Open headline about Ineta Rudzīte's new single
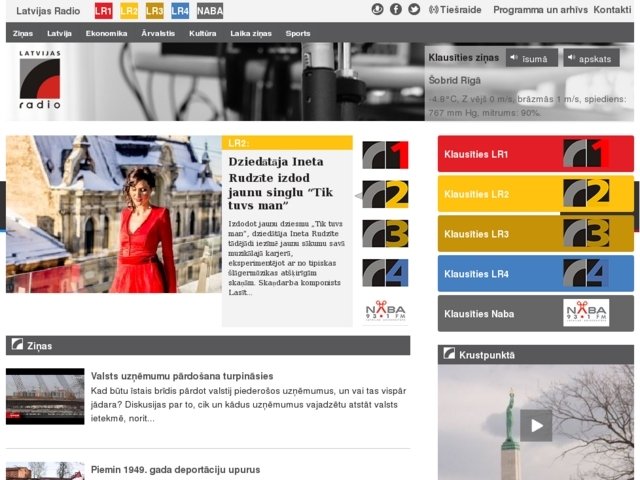The height and width of the screenshot is (480, 640). 281,183
